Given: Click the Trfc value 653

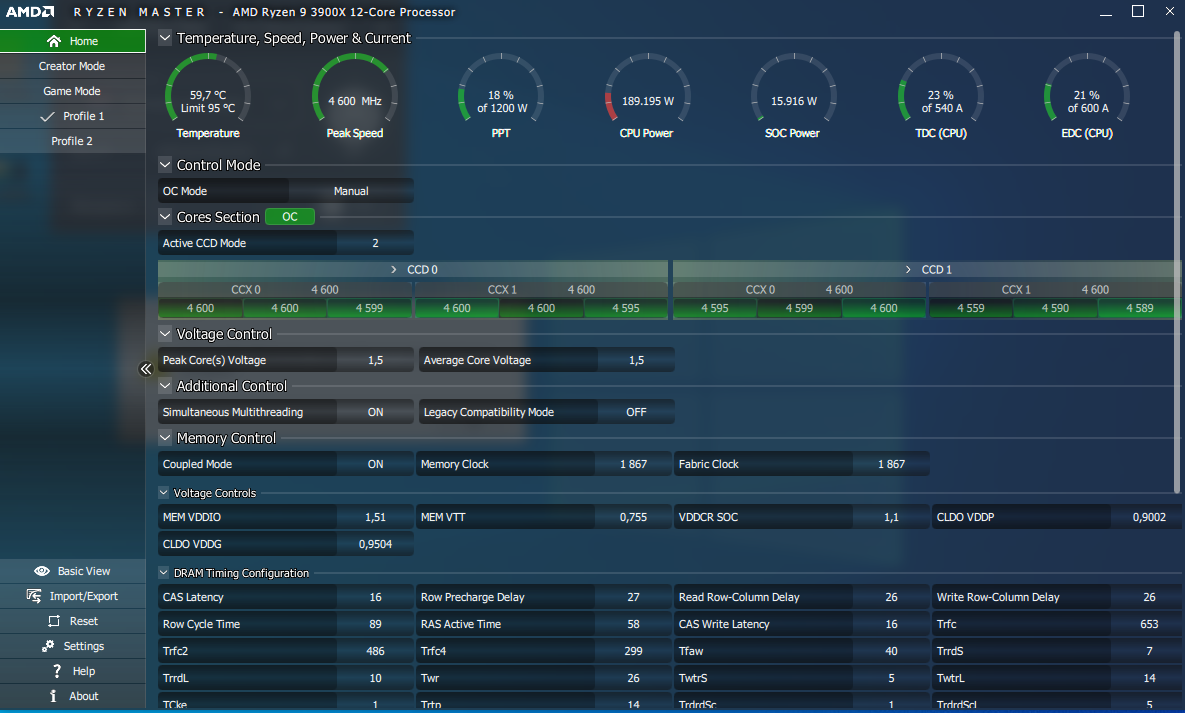Looking at the screenshot, I should click(1149, 624).
